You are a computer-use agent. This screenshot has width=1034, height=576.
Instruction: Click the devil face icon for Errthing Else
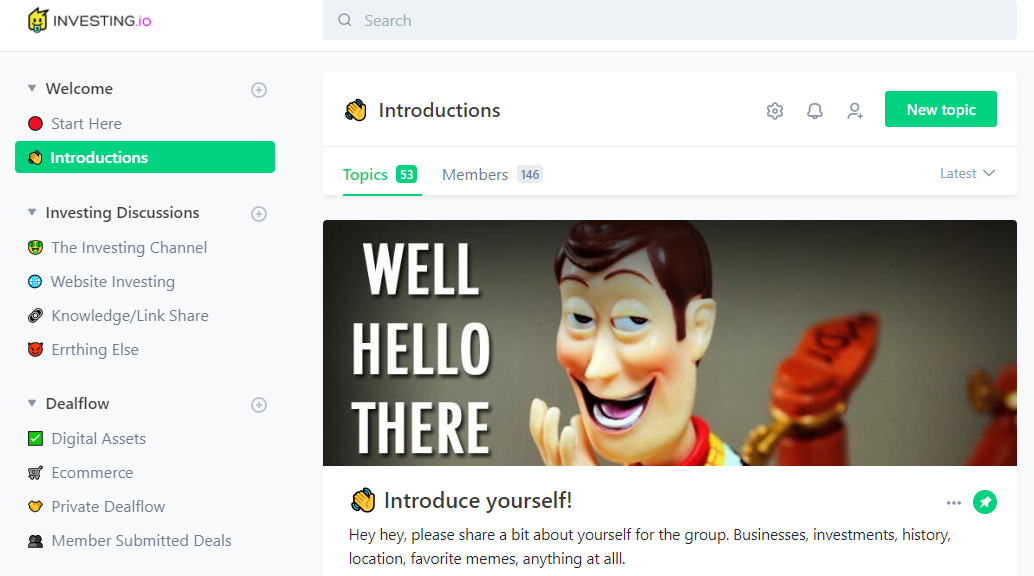coord(36,350)
